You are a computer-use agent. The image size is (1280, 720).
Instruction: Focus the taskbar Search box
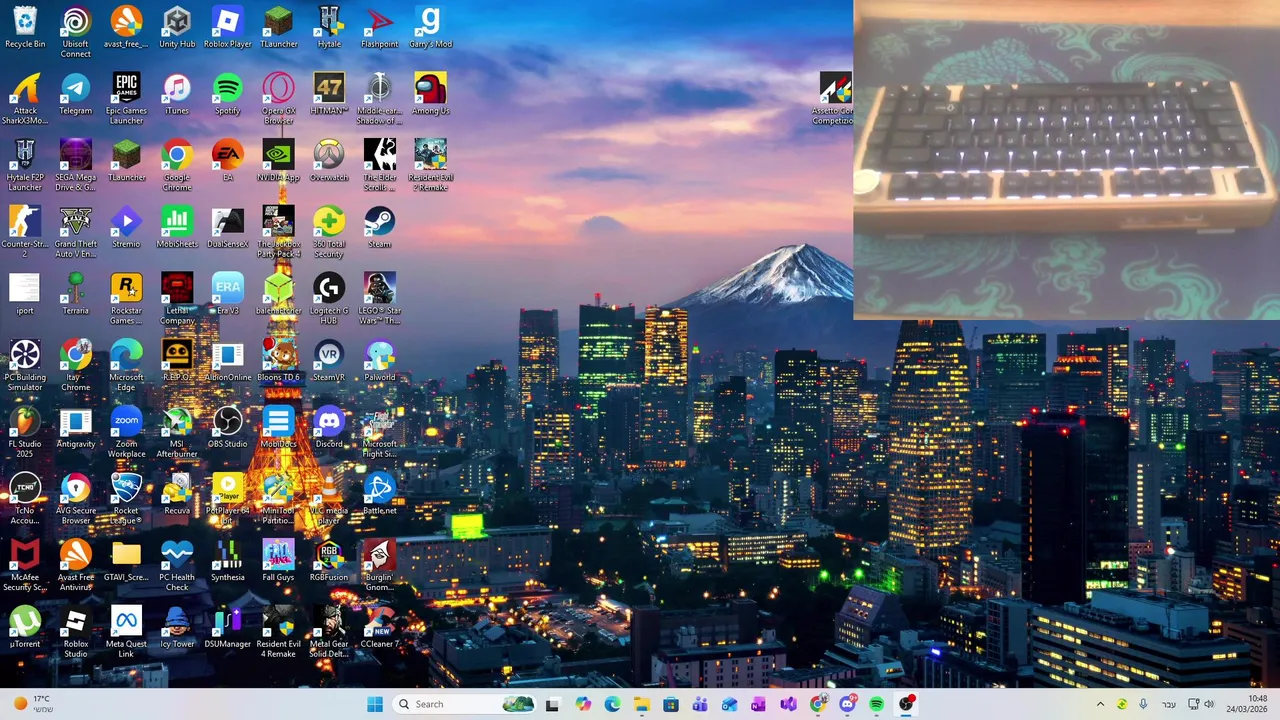pos(465,704)
